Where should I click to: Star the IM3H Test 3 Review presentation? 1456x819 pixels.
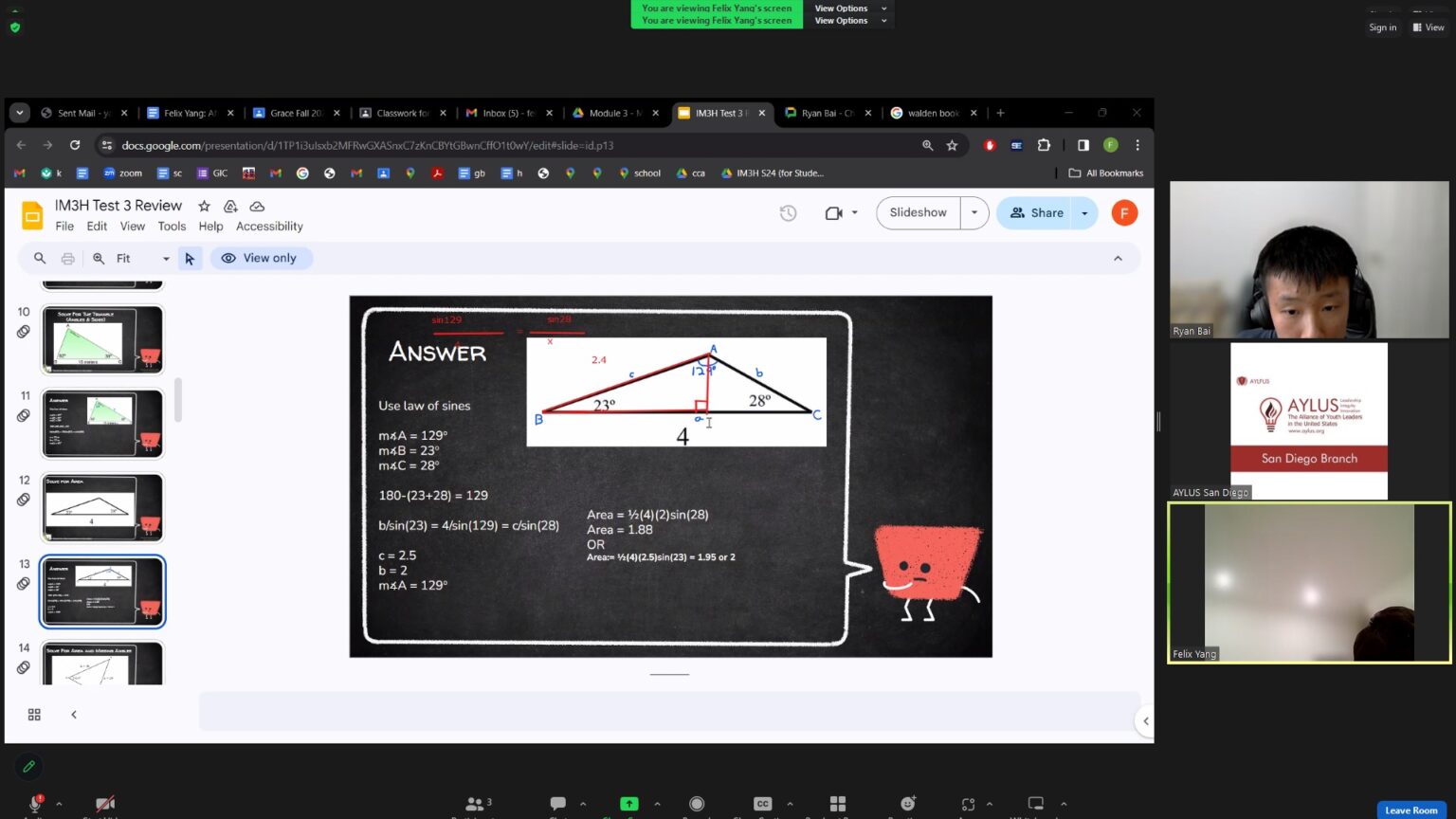204,206
